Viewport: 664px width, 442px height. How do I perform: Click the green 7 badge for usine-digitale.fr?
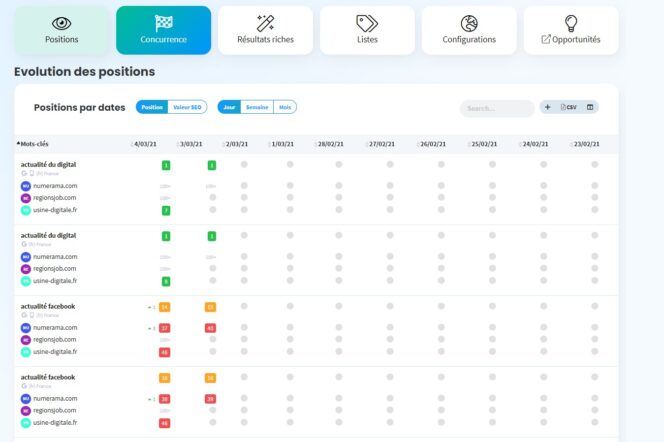(166, 210)
